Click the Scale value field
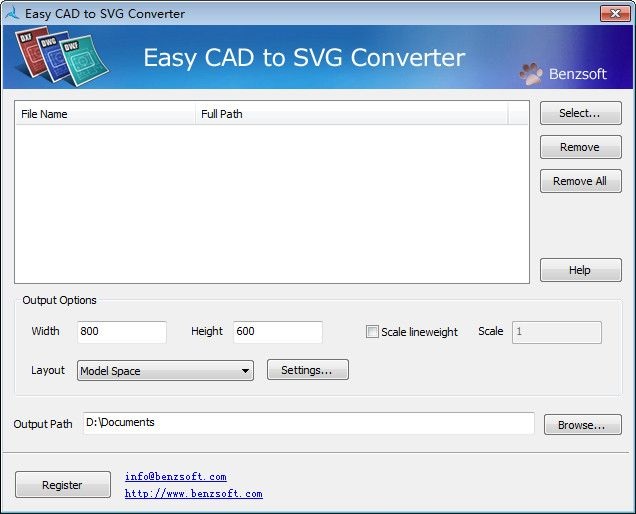Viewport: 636px width, 514px height. point(556,332)
